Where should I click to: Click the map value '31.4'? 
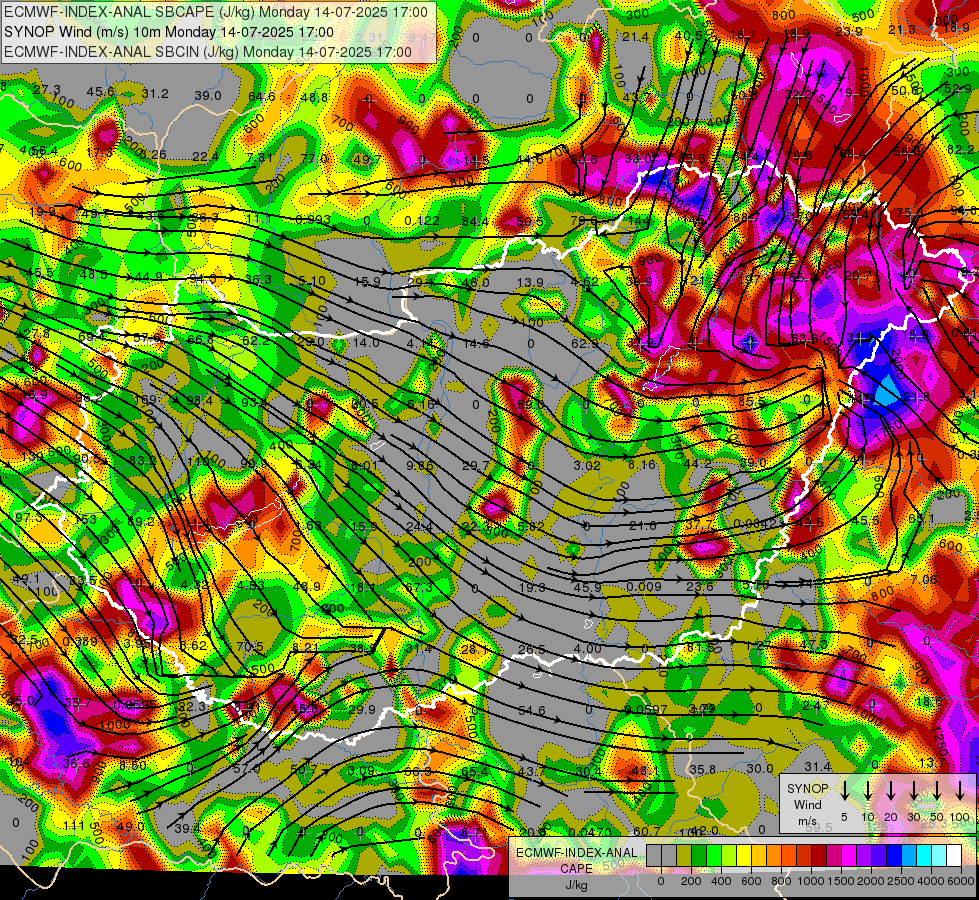(x=817, y=766)
